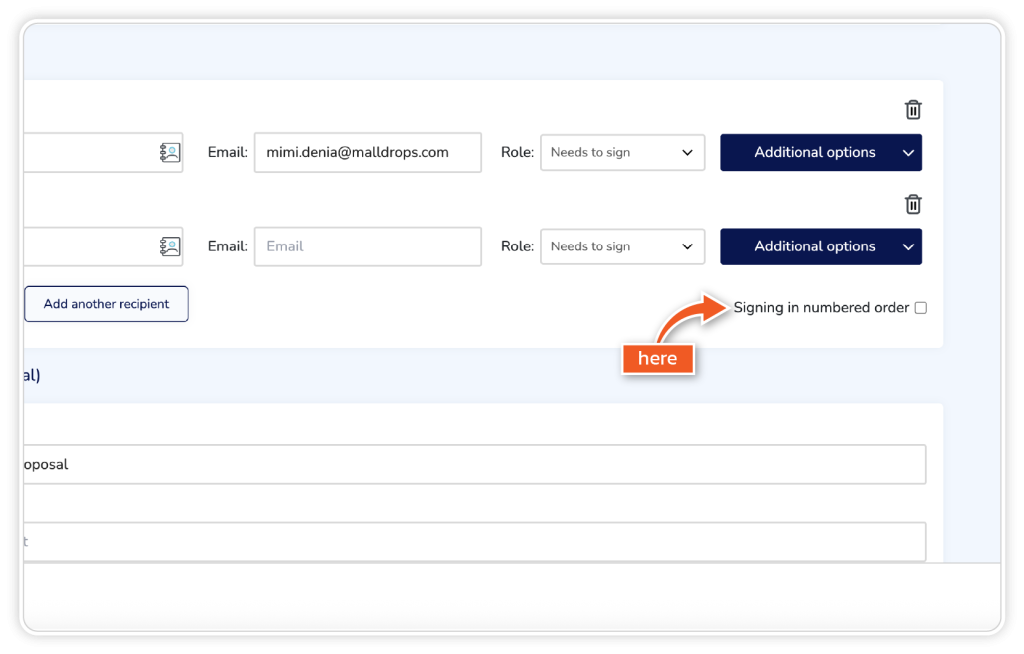Click the 'Role:' label of the second recipient

[517, 246]
